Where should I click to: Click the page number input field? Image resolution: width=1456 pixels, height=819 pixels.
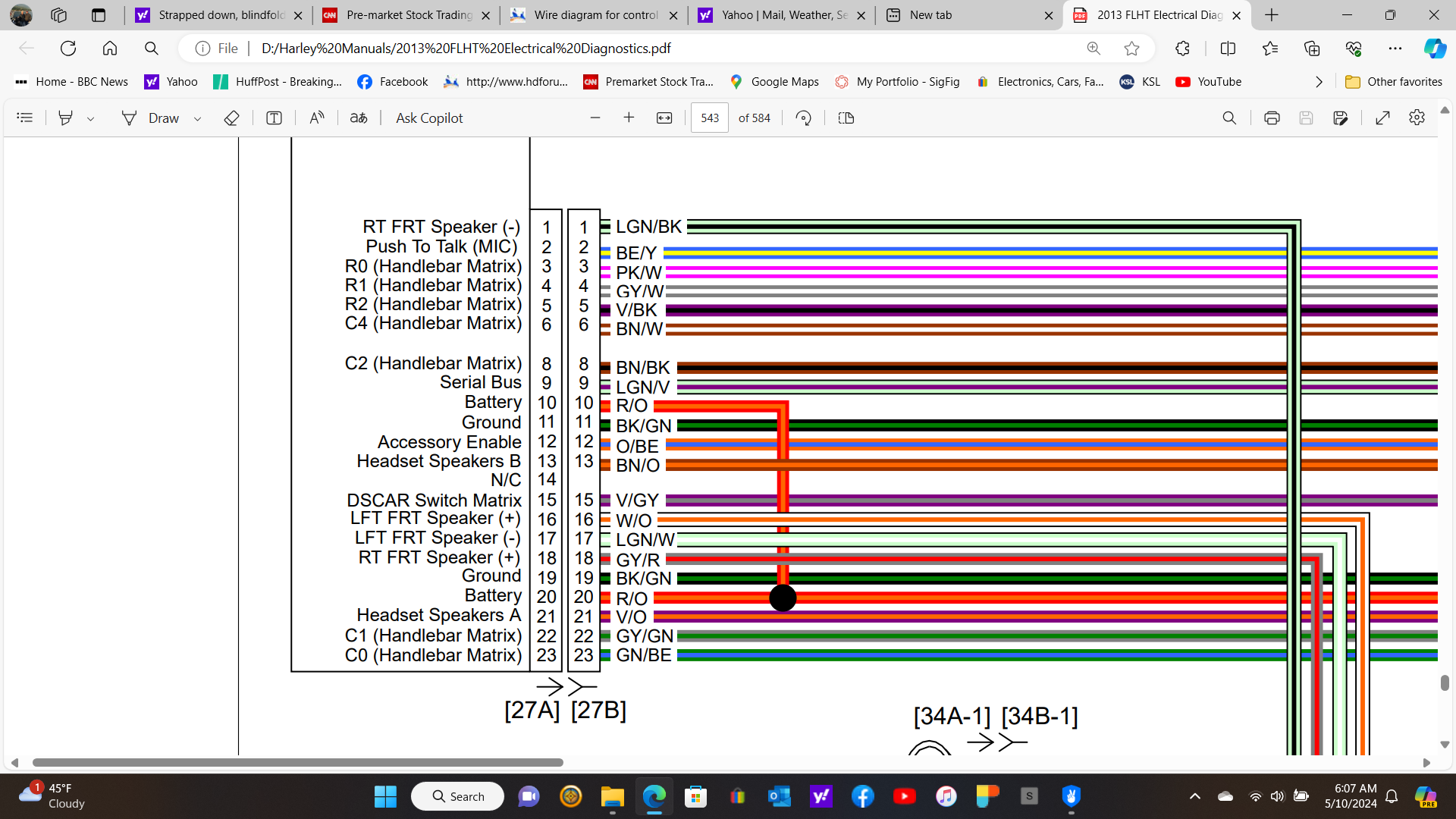[709, 118]
